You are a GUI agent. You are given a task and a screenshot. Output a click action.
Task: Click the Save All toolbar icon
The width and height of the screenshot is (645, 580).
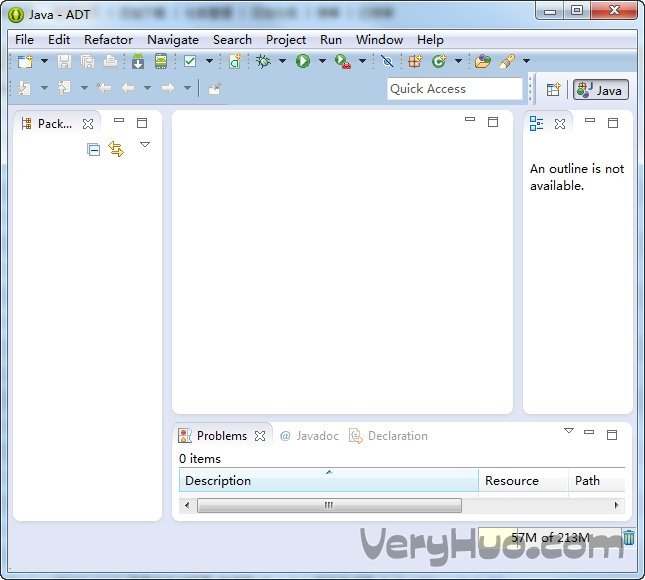click(87, 61)
